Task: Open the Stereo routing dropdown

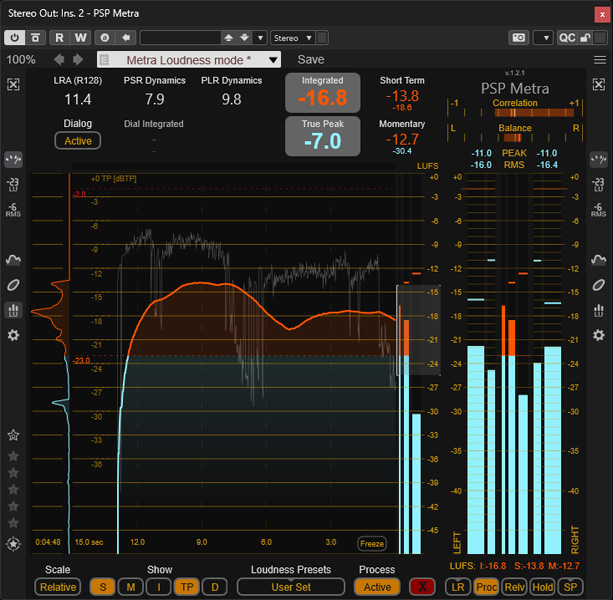Action: (x=293, y=38)
